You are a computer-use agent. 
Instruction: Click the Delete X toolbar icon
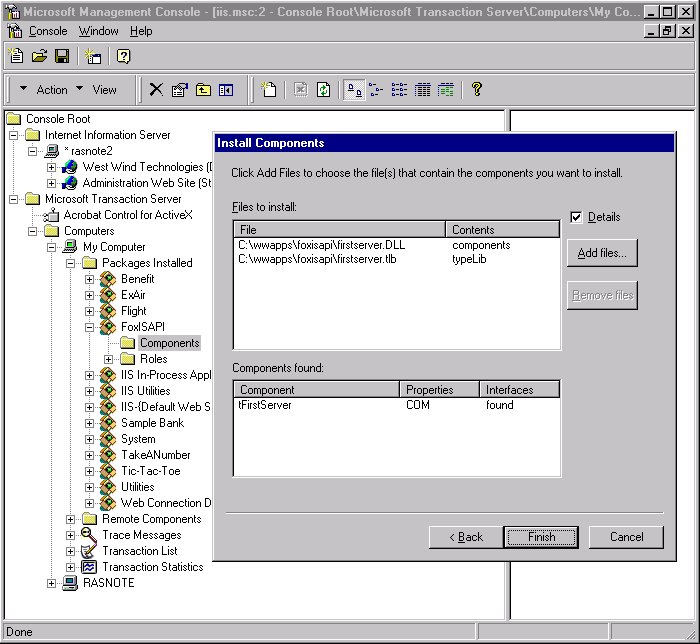click(x=156, y=90)
